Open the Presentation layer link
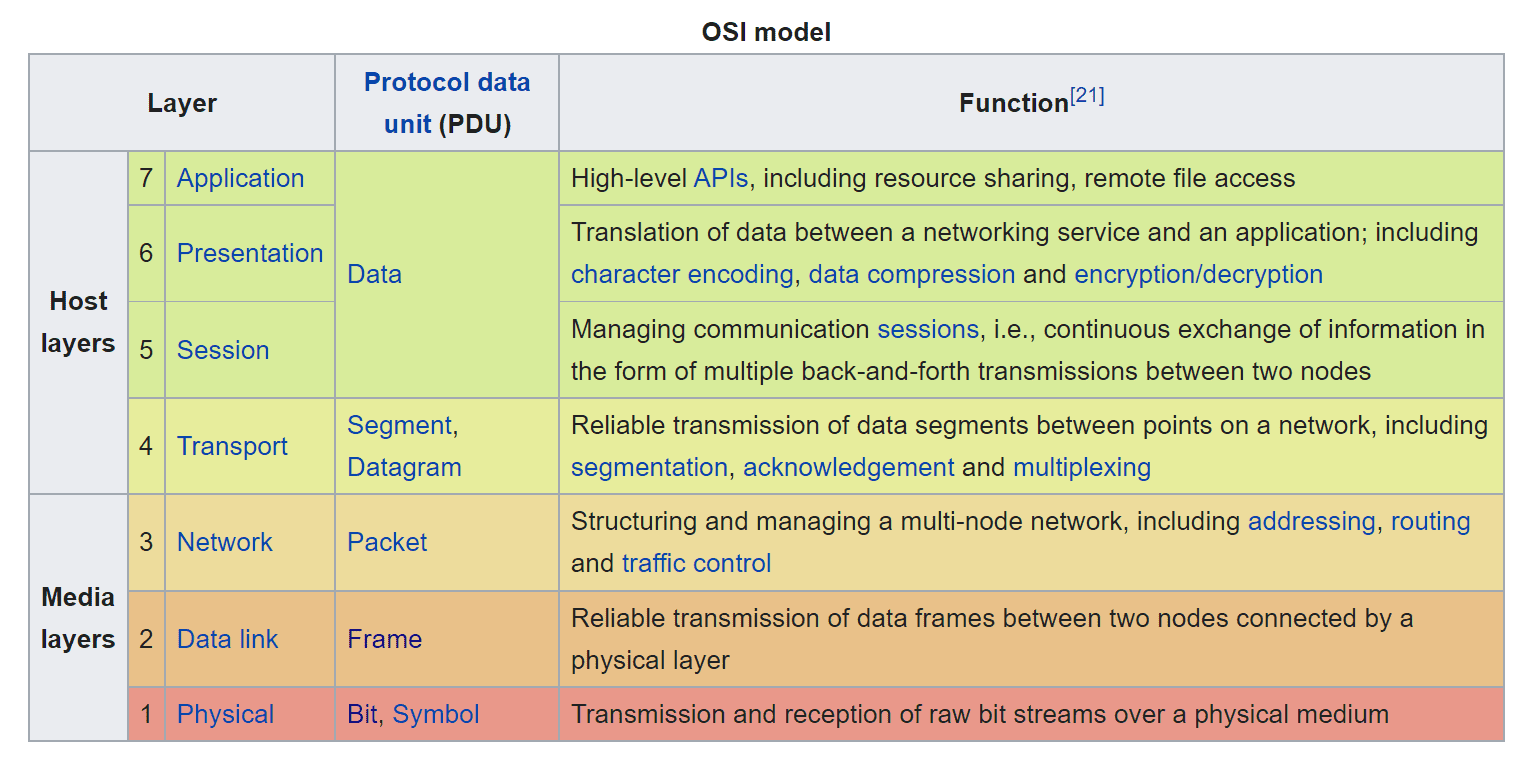Image resolution: width=1524 pixels, height=775 pixels. click(250, 253)
